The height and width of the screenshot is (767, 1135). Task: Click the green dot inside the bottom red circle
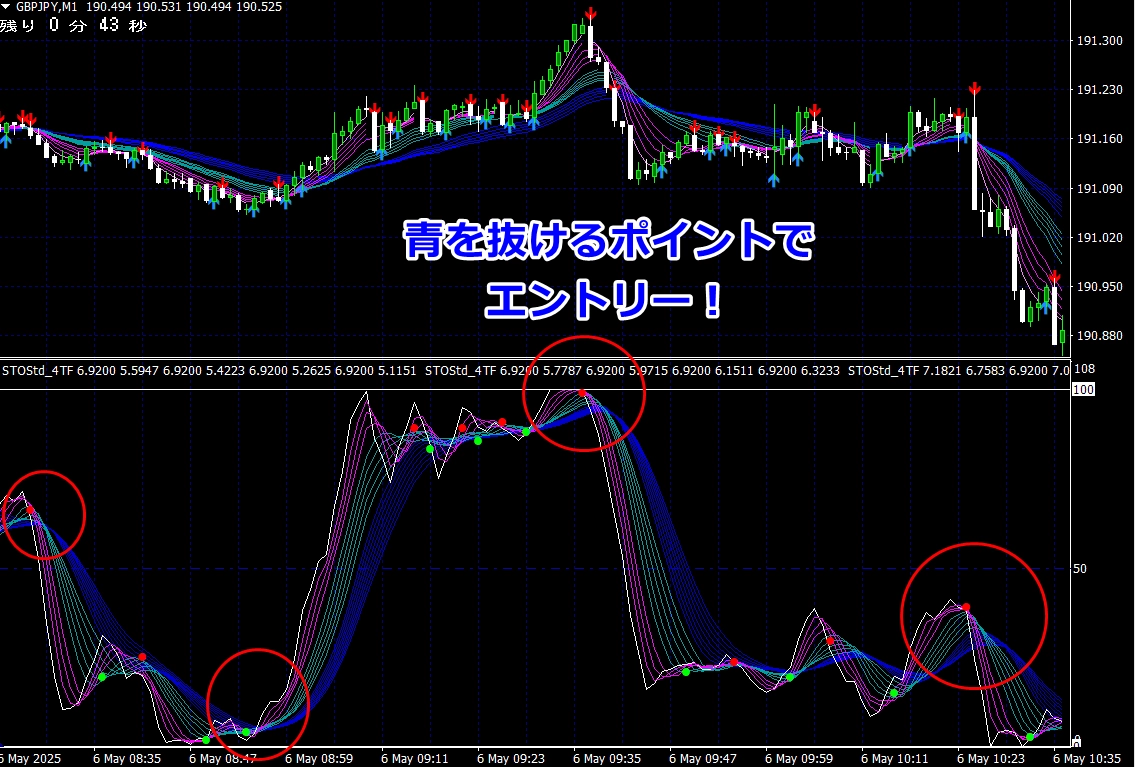(x=246, y=732)
